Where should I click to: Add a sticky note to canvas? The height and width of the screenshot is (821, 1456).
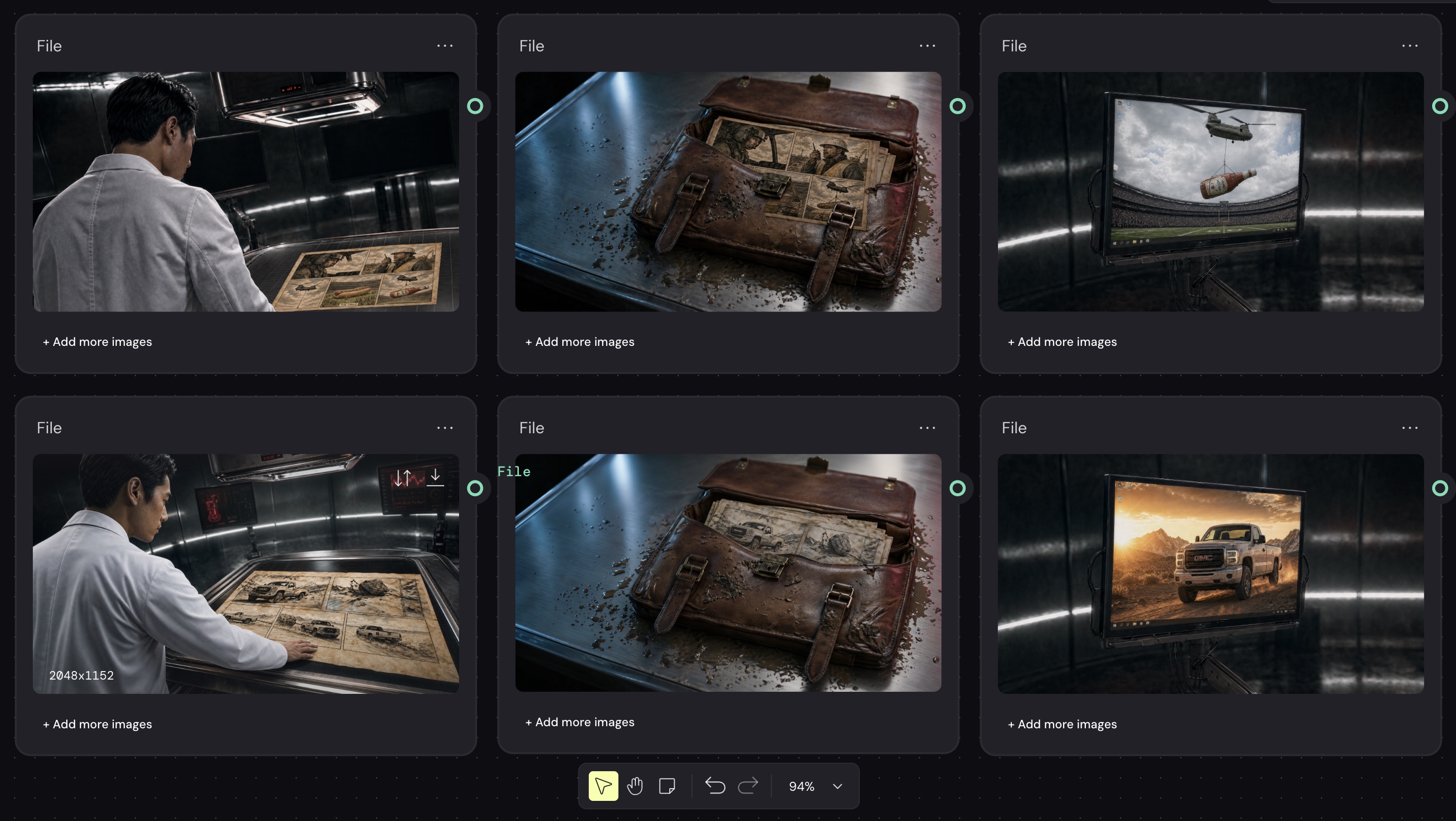point(667,786)
